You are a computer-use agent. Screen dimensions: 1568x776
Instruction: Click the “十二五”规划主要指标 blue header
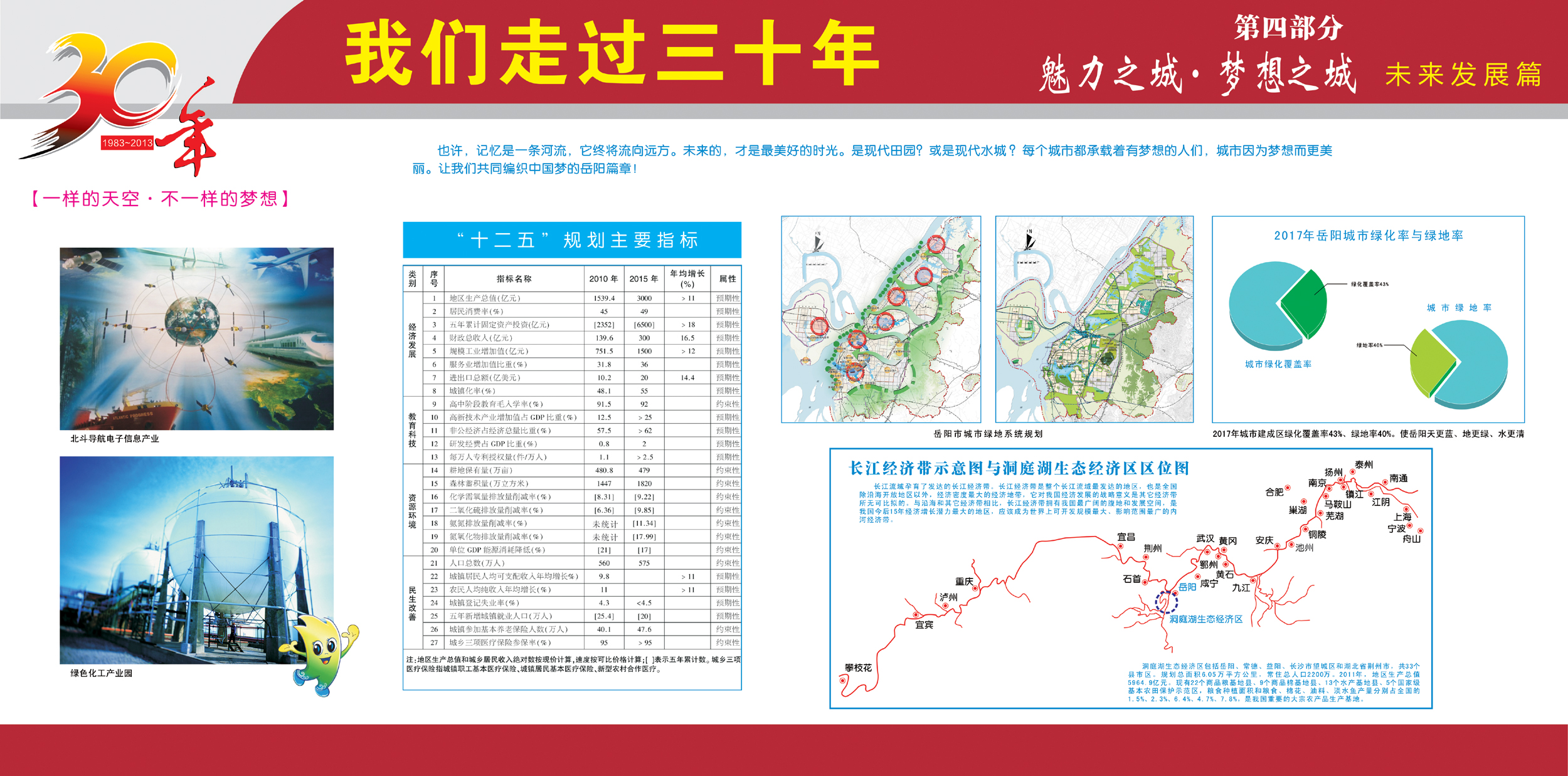point(571,240)
